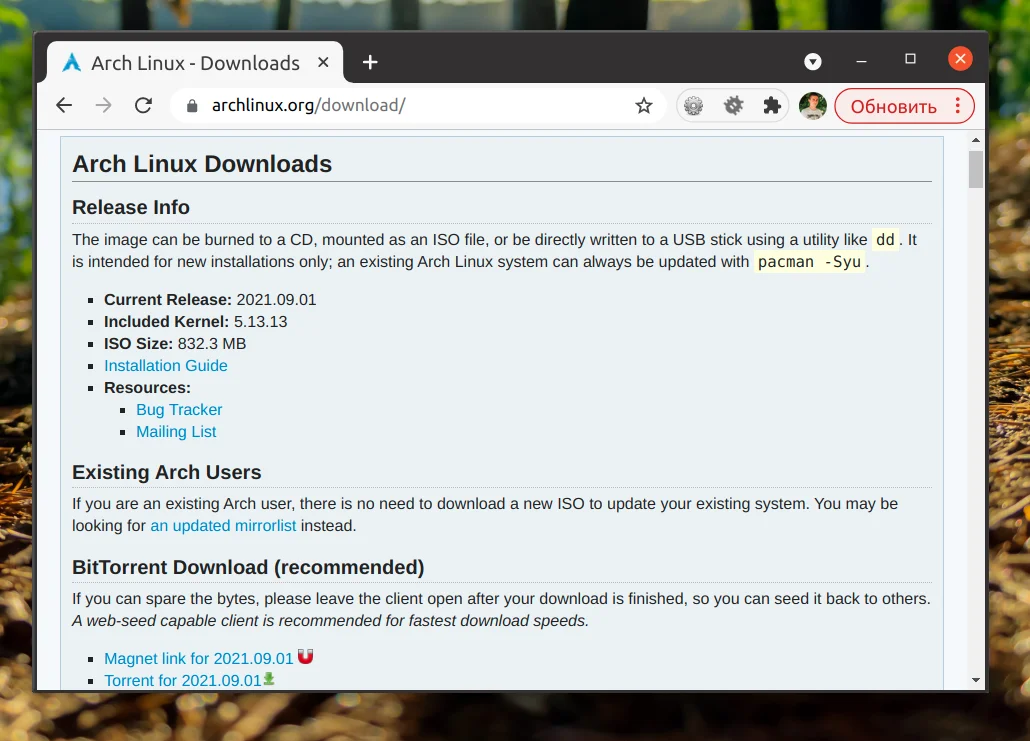Minimize the browser window
The width and height of the screenshot is (1030, 741).
tap(861, 61)
